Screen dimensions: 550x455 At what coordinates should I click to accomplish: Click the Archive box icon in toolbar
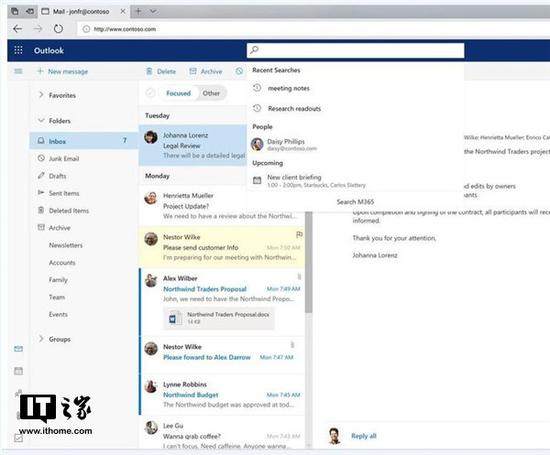pos(193,71)
